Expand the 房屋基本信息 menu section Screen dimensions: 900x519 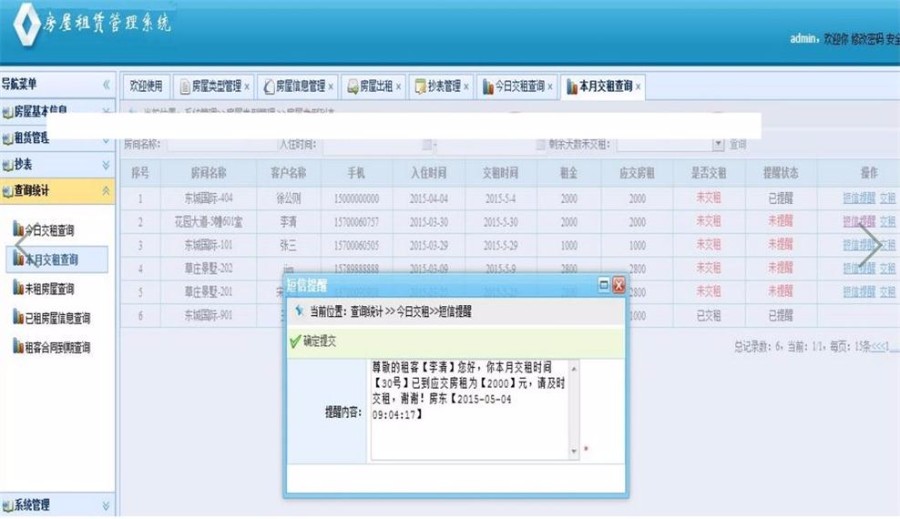(x=106, y=111)
